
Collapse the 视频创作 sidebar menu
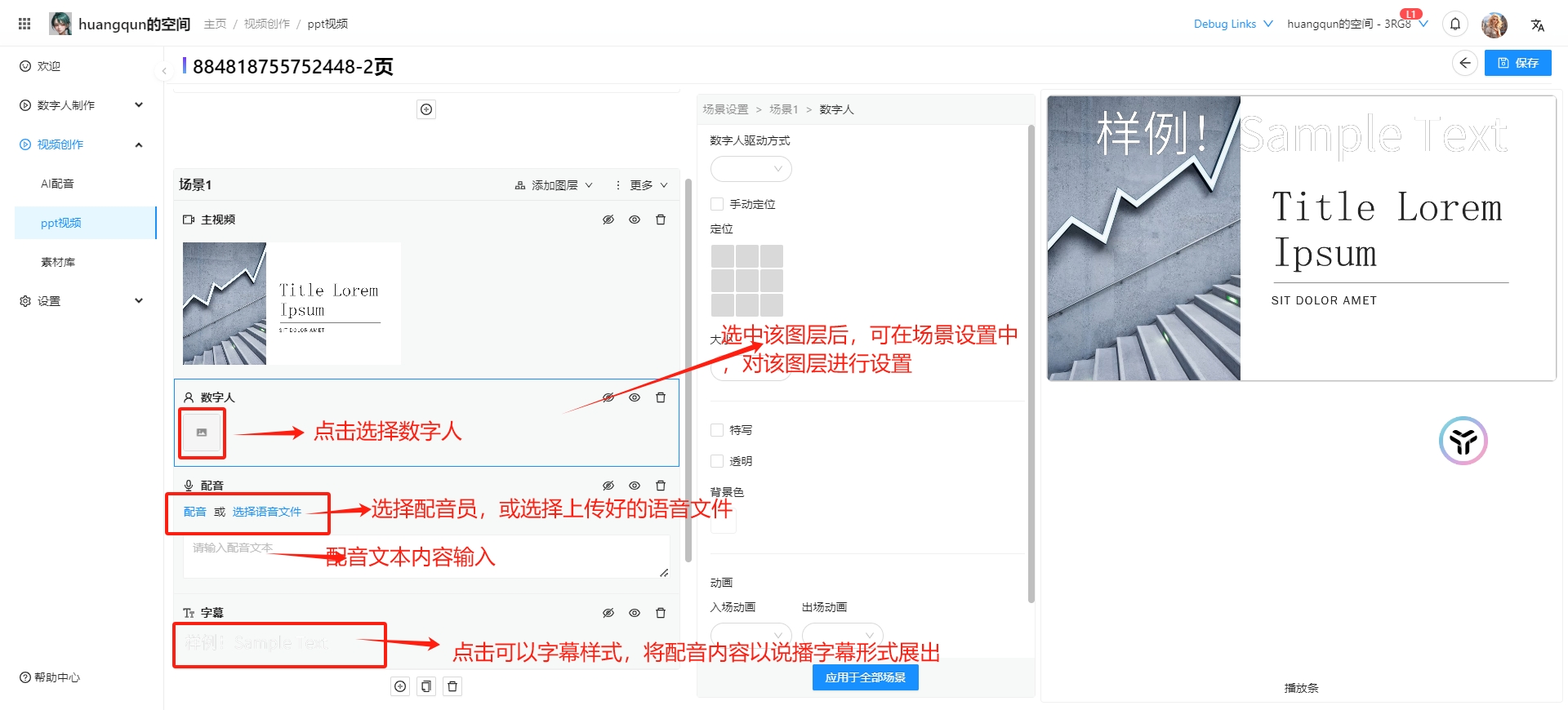coord(82,144)
